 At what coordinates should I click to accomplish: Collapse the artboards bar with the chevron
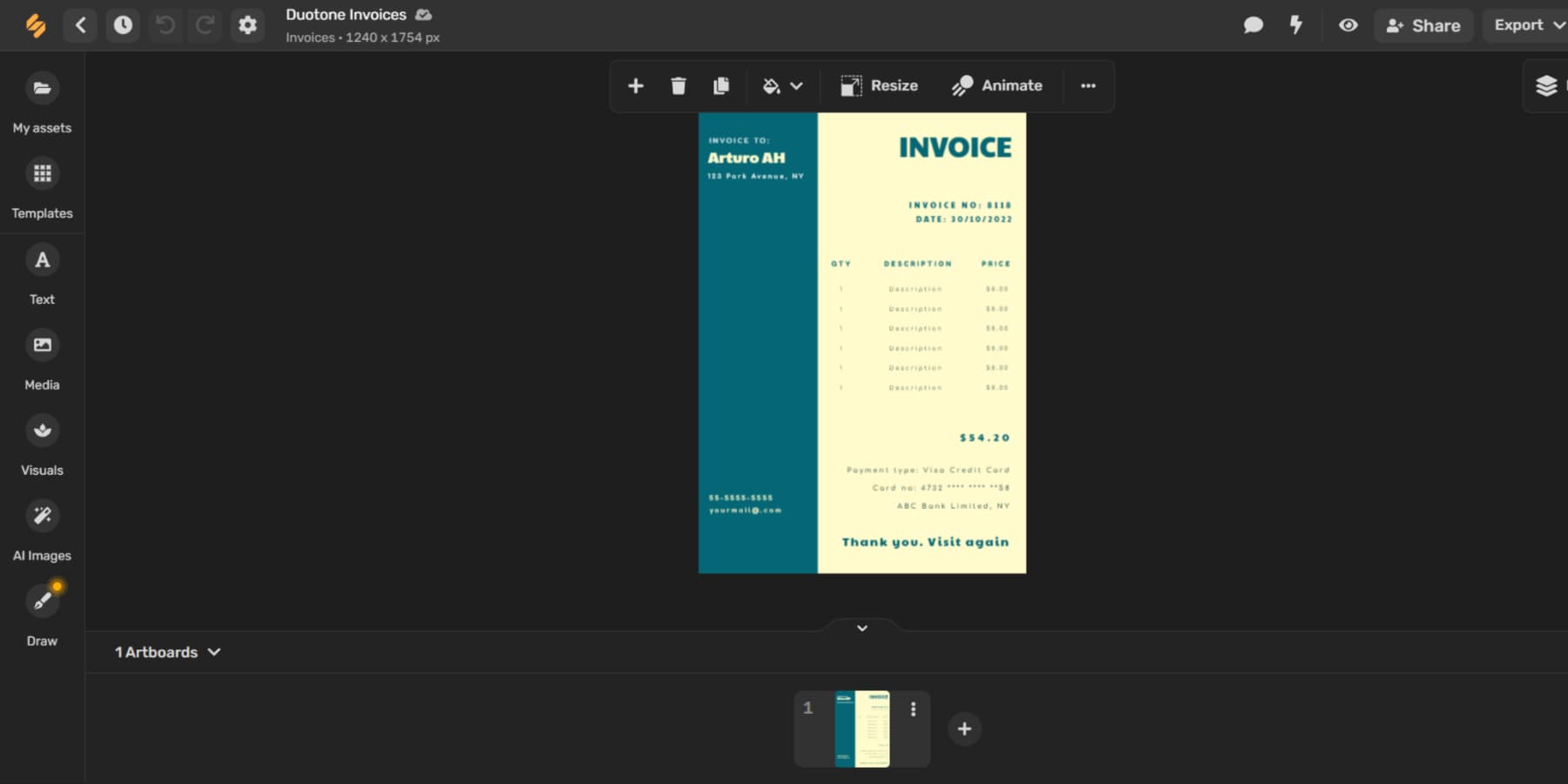point(862,627)
